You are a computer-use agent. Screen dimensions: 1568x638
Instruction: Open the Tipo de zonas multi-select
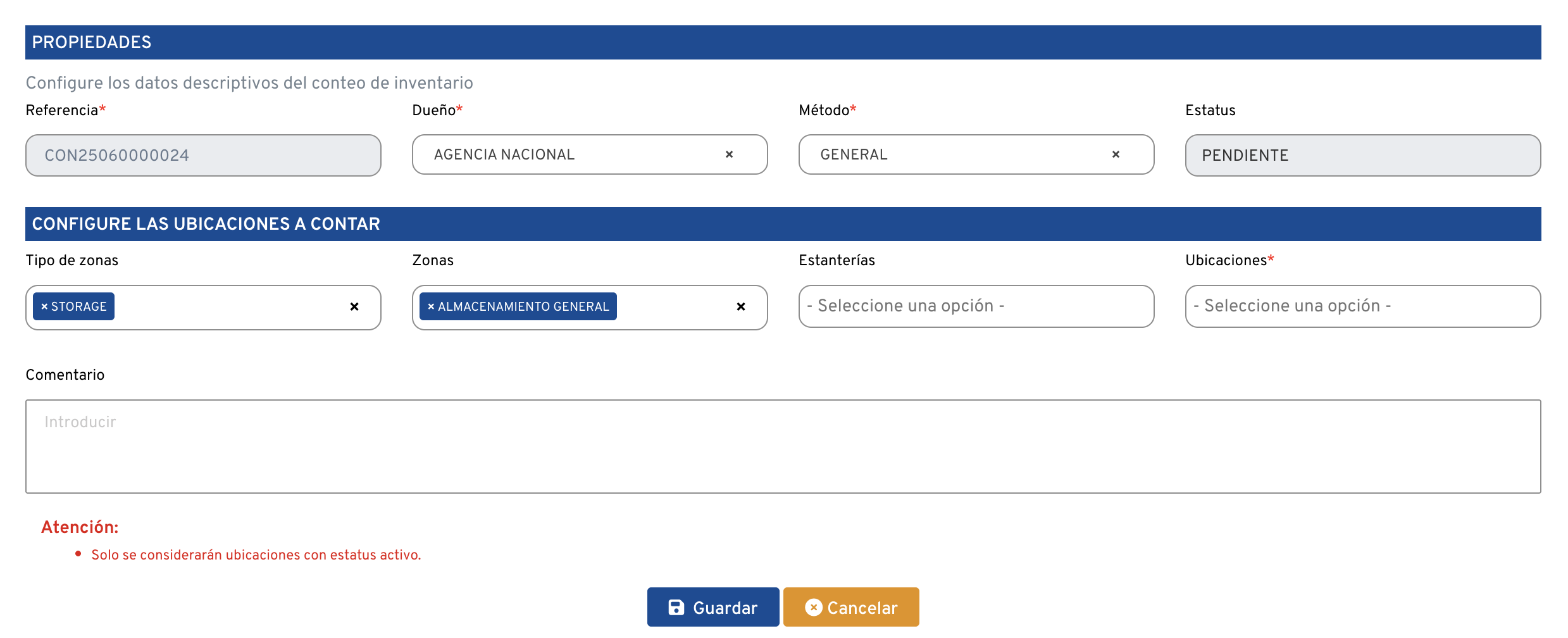[x=228, y=307]
